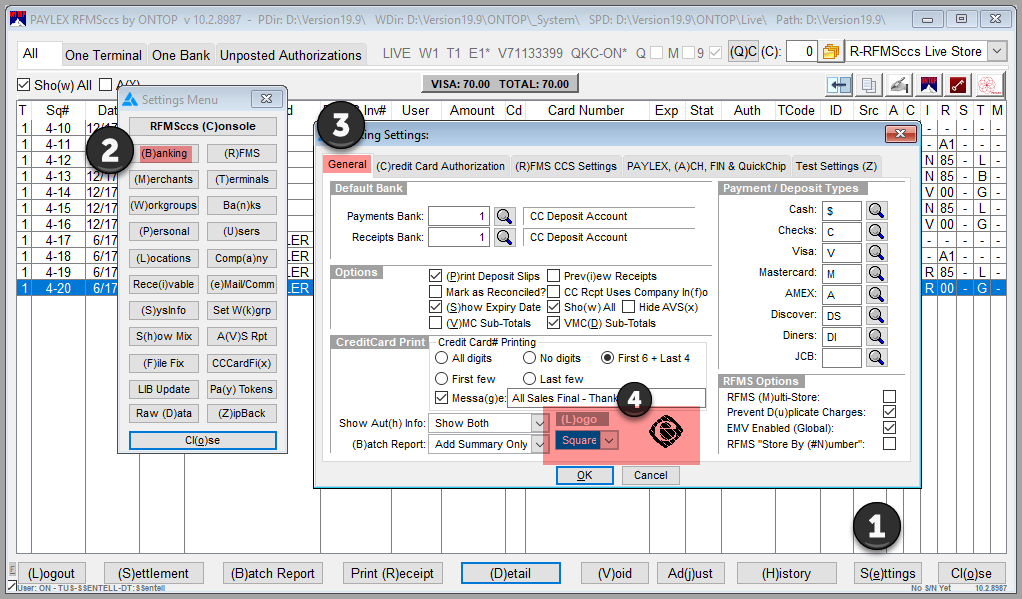The image size is (1022, 599).
Task: Switch to Unposted Authorizations tab
Action: click(x=291, y=55)
